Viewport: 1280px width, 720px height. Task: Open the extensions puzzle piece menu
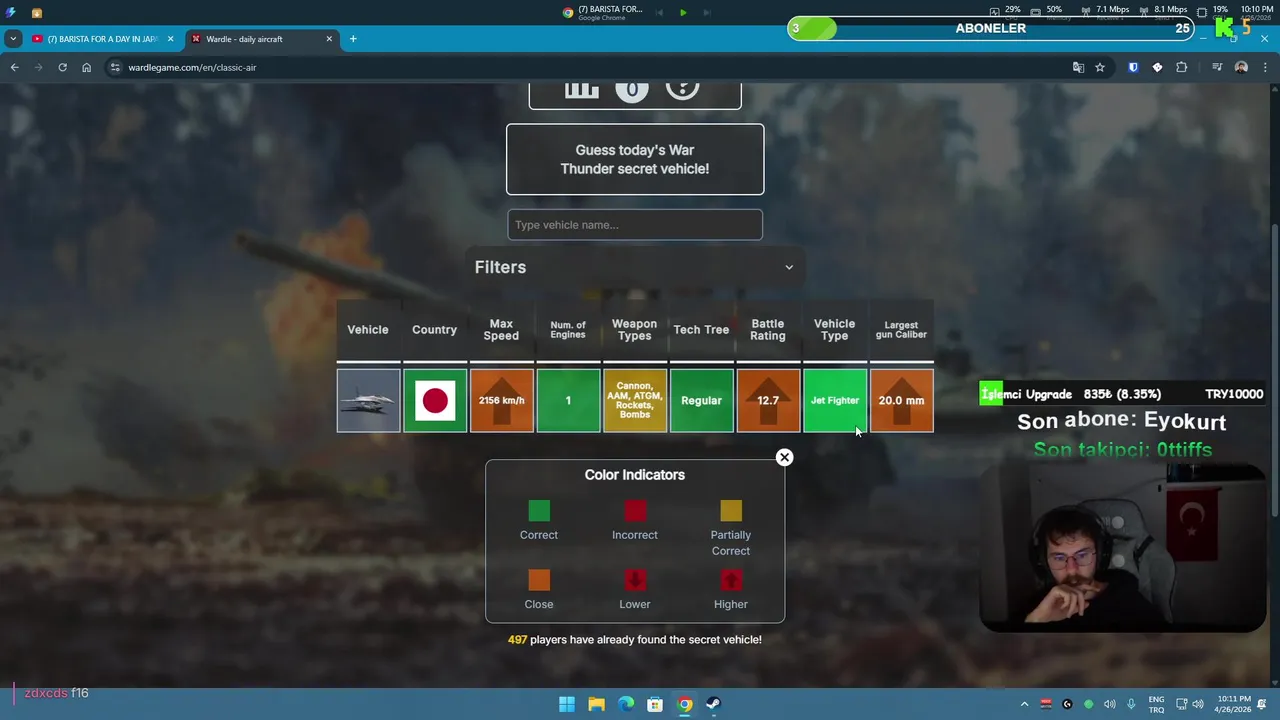[x=1181, y=67]
